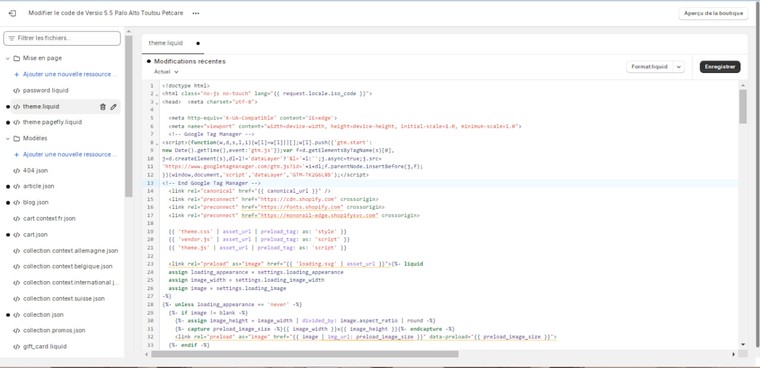Collapse the Mise en page folder
The height and width of the screenshot is (368, 760).
(x=7, y=58)
